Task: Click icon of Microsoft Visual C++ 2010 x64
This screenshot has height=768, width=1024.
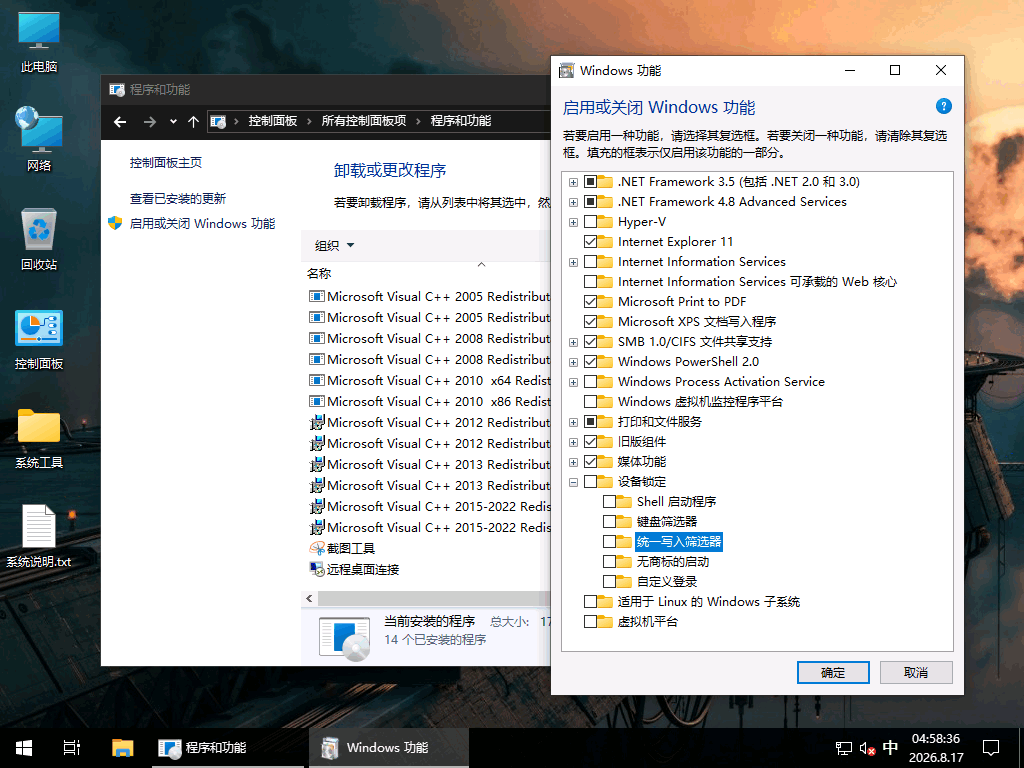Action: [317, 381]
